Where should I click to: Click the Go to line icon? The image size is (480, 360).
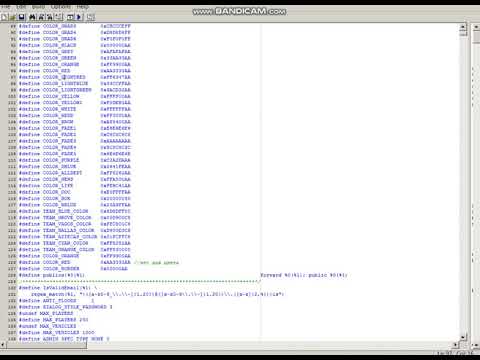pyautogui.click(x=58, y=17)
